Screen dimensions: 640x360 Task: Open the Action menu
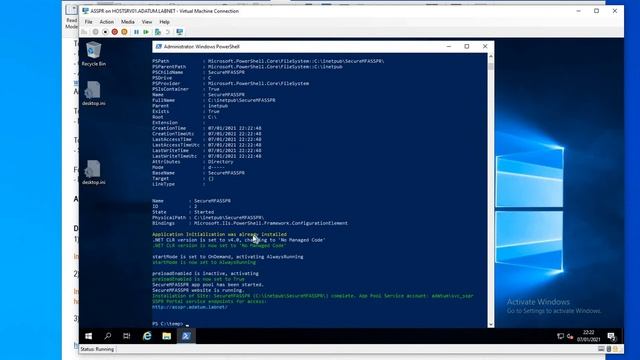[107, 22]
